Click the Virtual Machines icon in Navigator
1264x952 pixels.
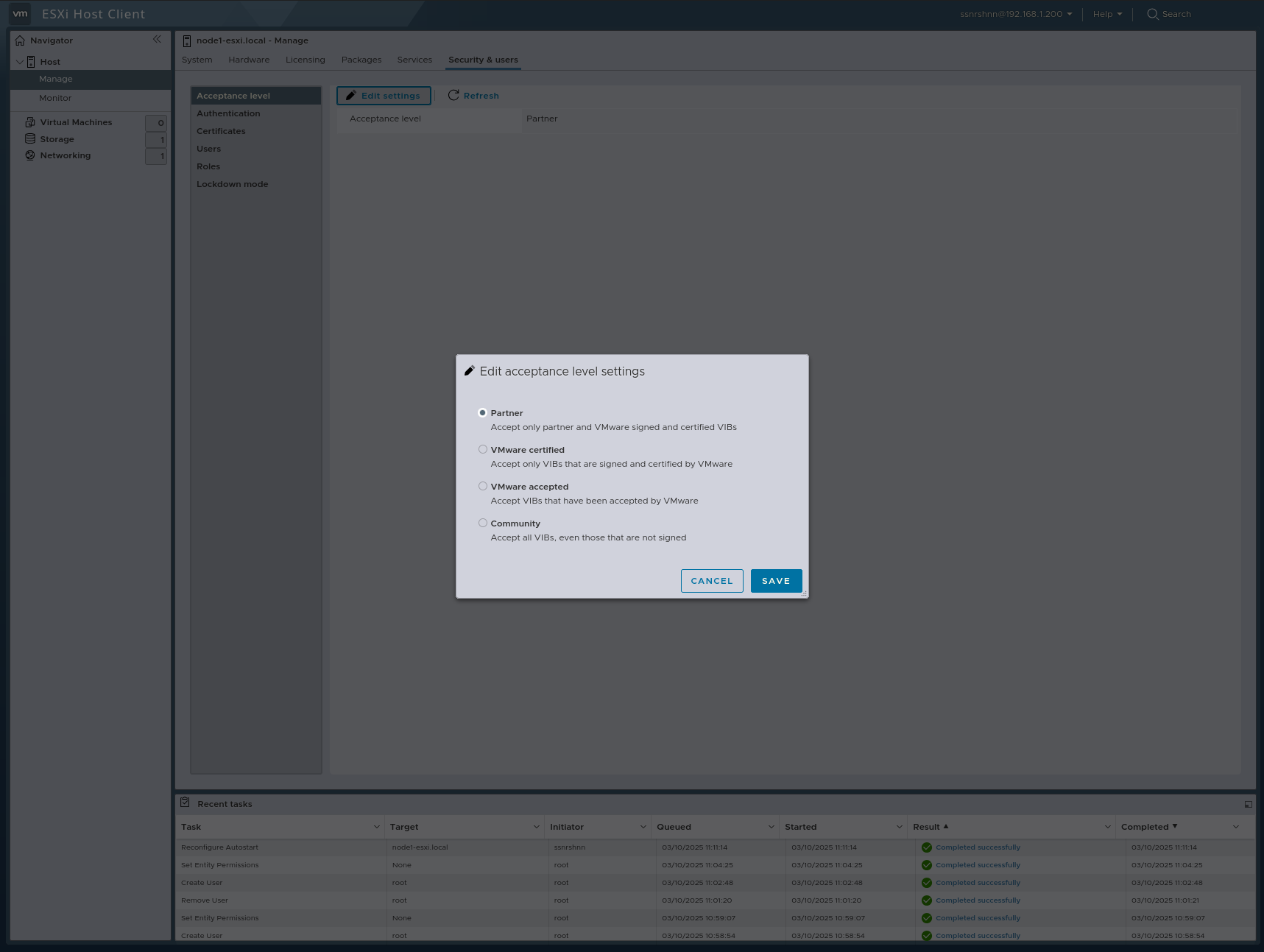(29, 121)
